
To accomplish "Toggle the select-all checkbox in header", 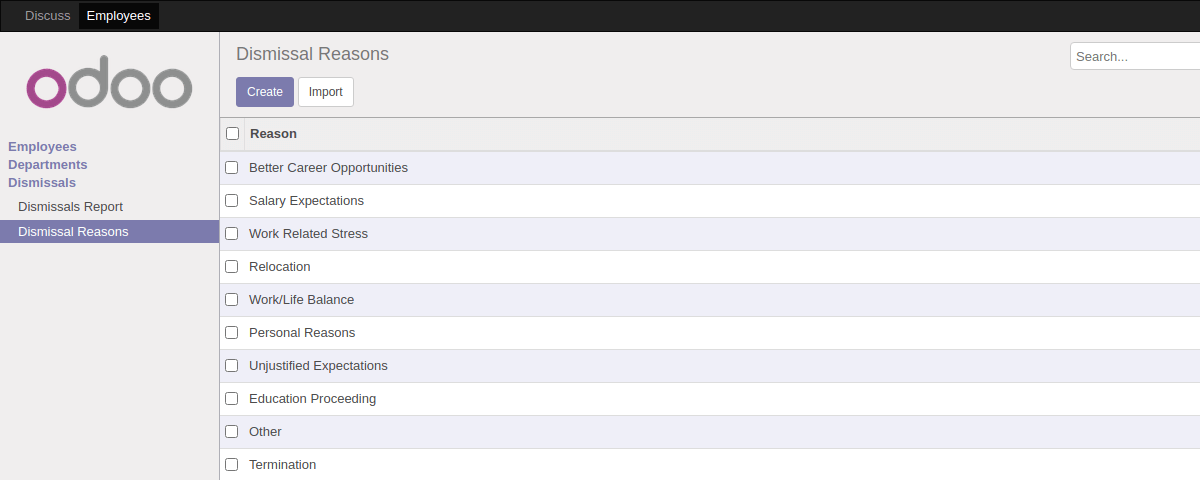I will [233, 134].
